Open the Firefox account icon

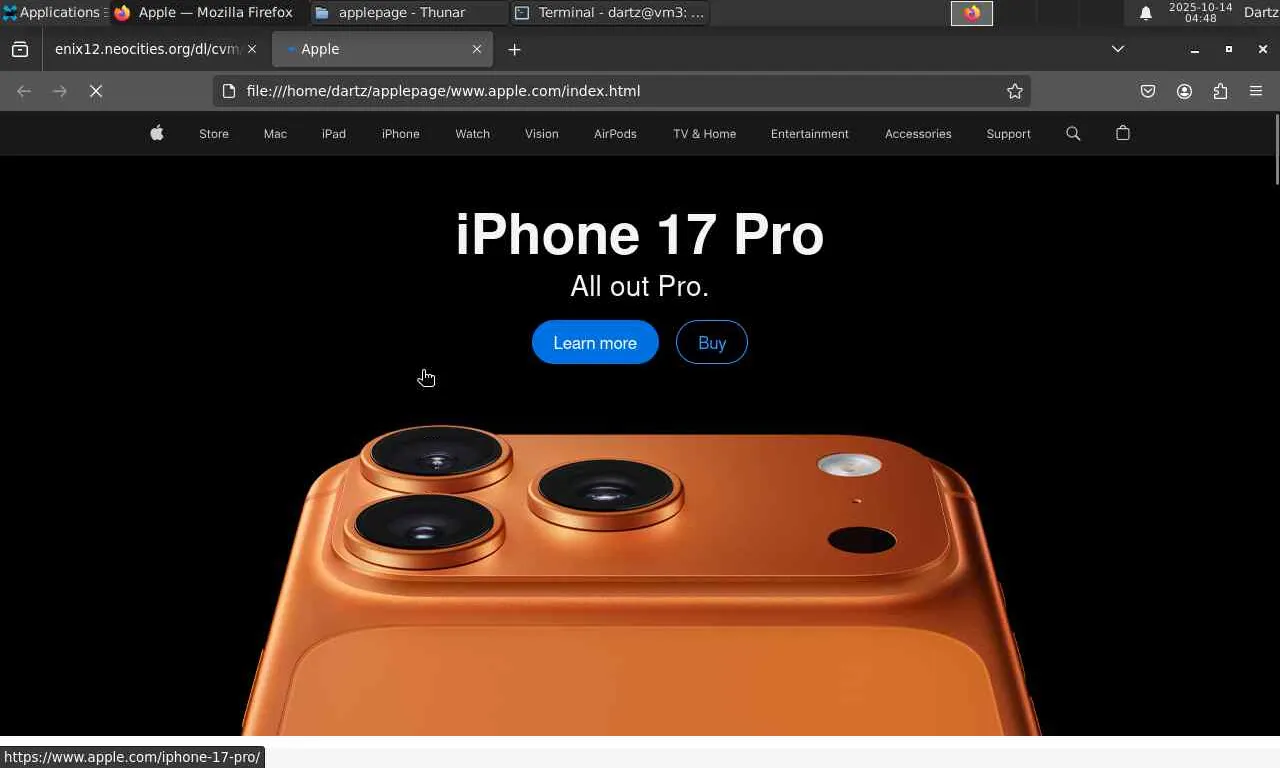point(1184,91)
